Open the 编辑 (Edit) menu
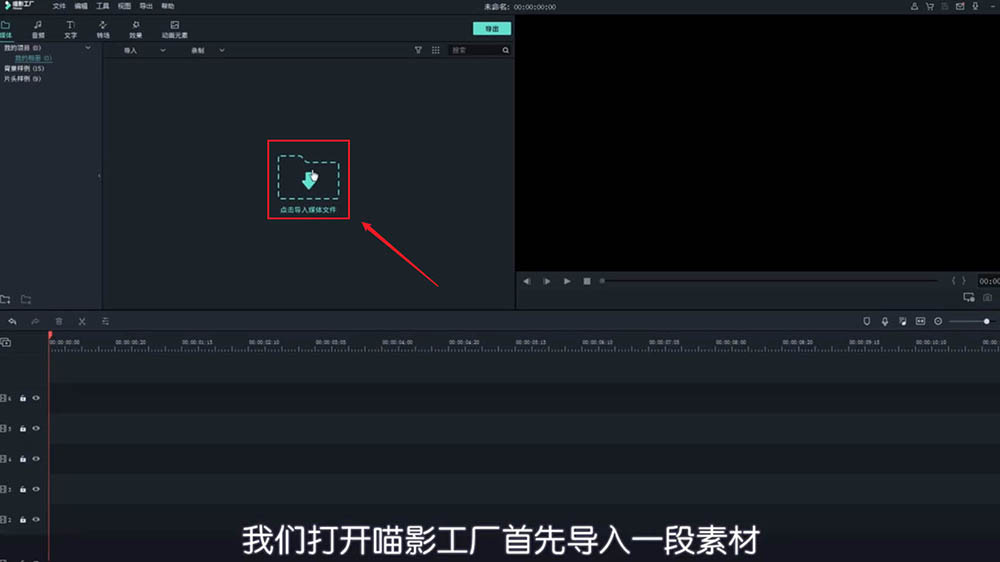The height and width of the screenshot is (562, 1000). [x=81, y=6]
